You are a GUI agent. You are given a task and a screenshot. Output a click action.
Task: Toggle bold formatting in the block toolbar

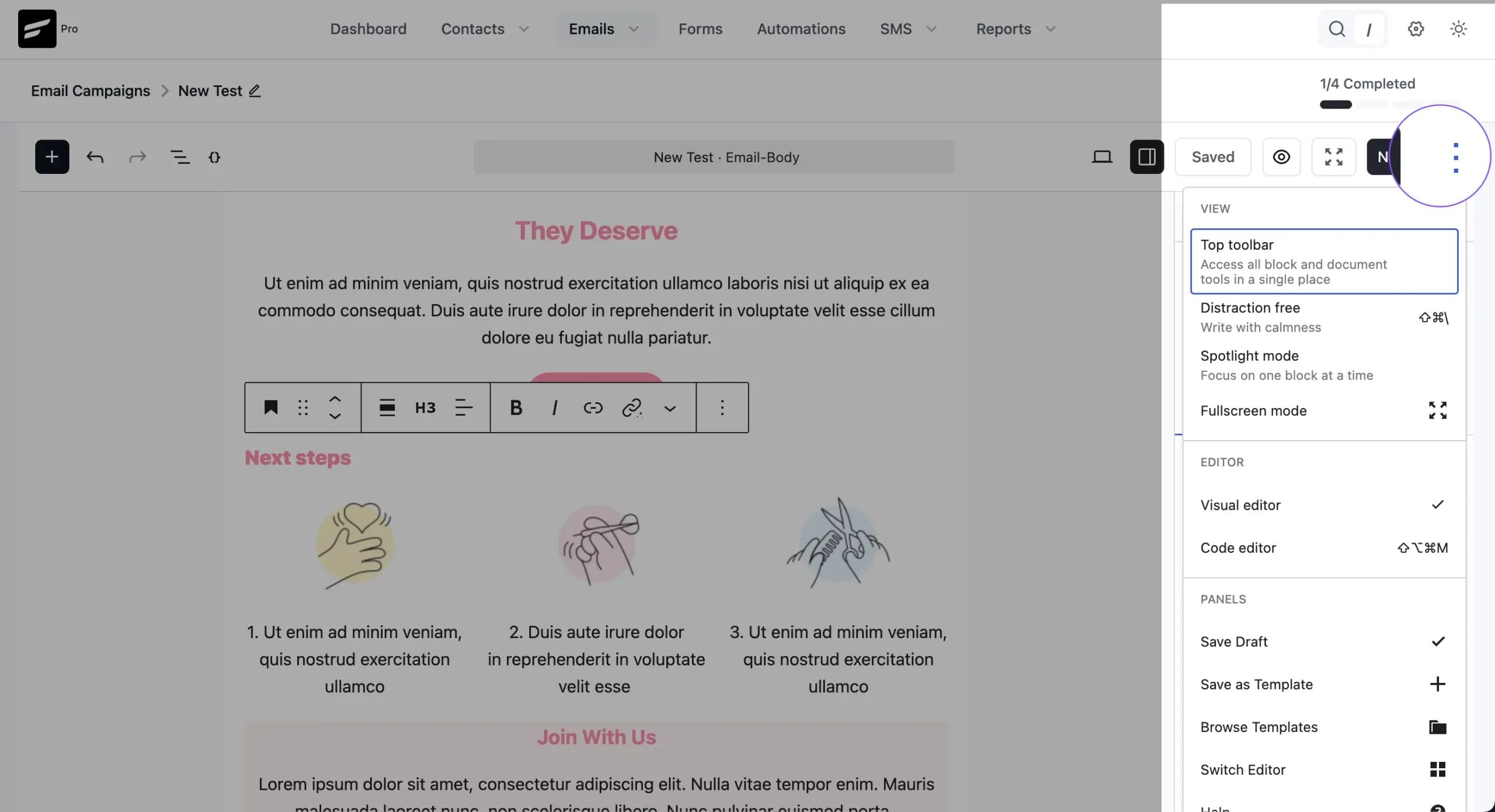pos(516,407)
